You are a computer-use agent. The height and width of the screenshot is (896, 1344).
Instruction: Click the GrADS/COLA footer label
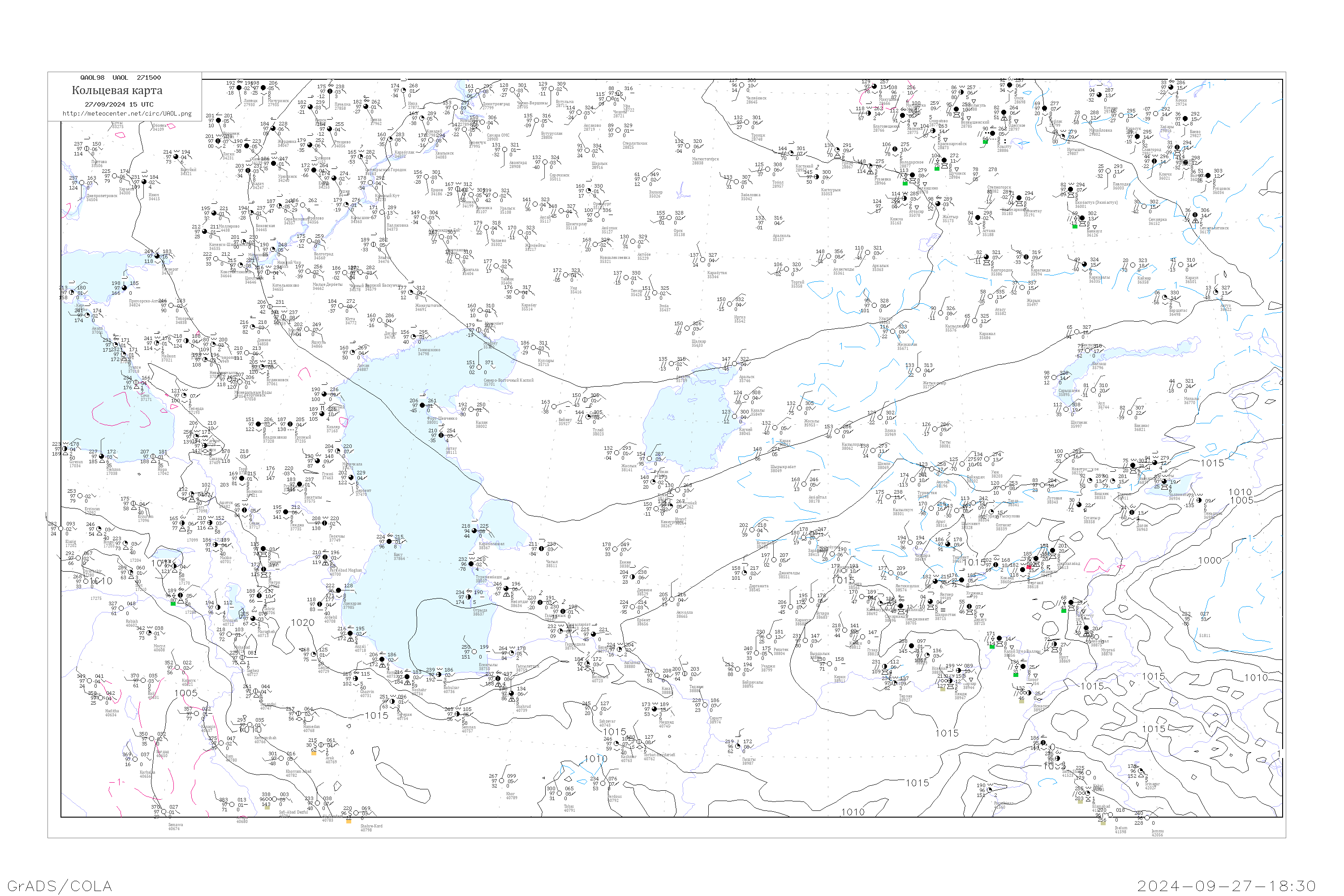(60, 886)
